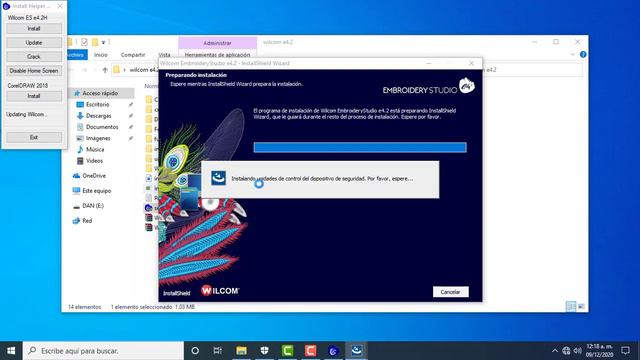Click the OneDrive cloud icon

pos(76,176)
